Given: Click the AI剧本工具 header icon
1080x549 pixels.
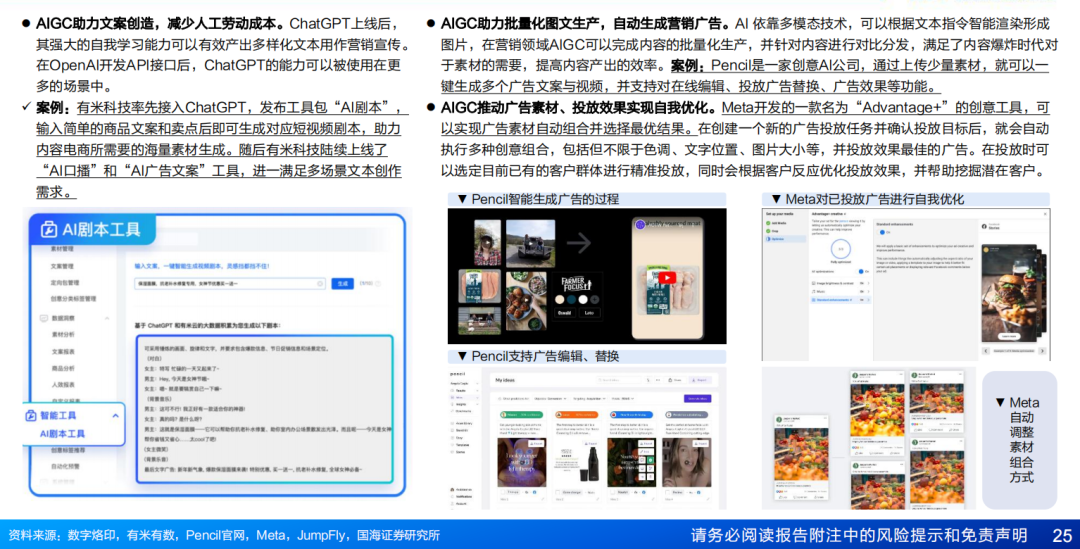Looking at the screenshot, I should pos(48,229).
